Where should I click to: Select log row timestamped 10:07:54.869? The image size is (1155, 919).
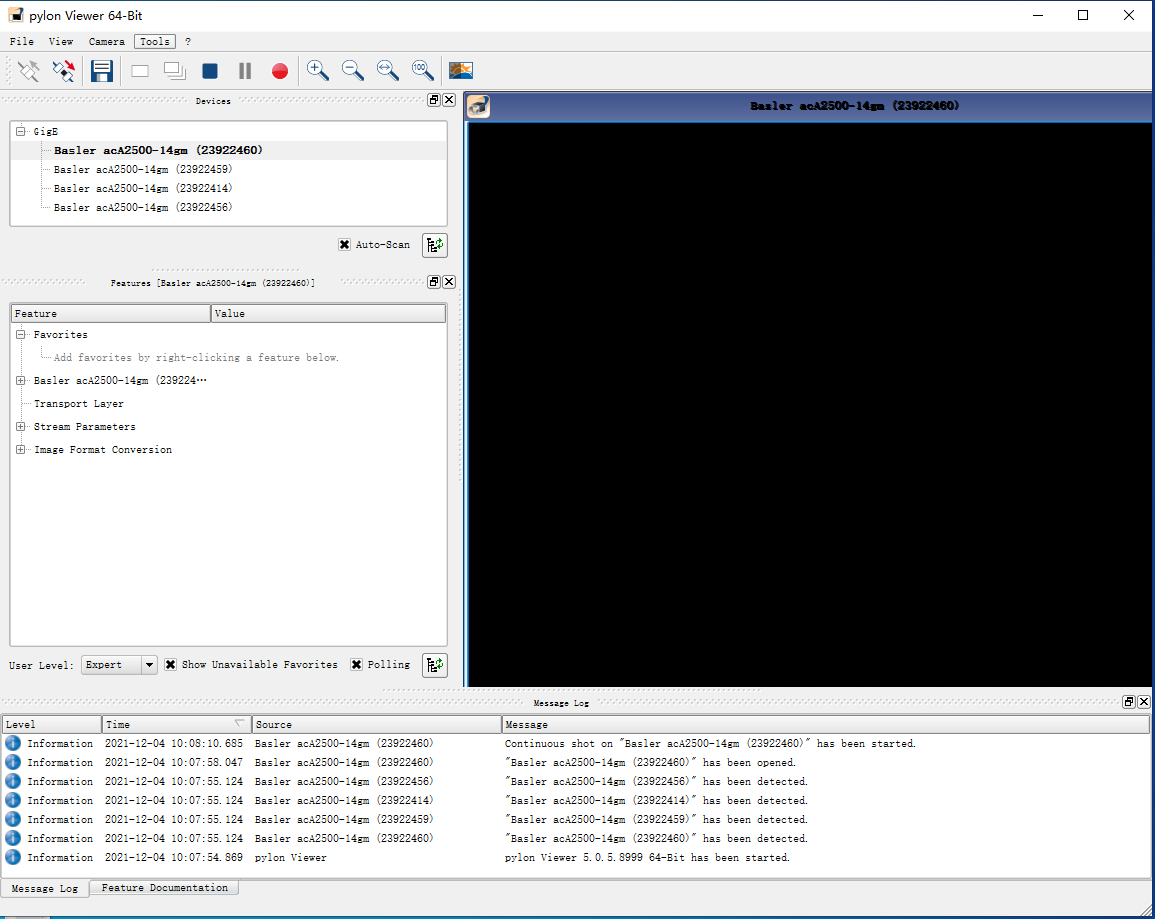575,857
